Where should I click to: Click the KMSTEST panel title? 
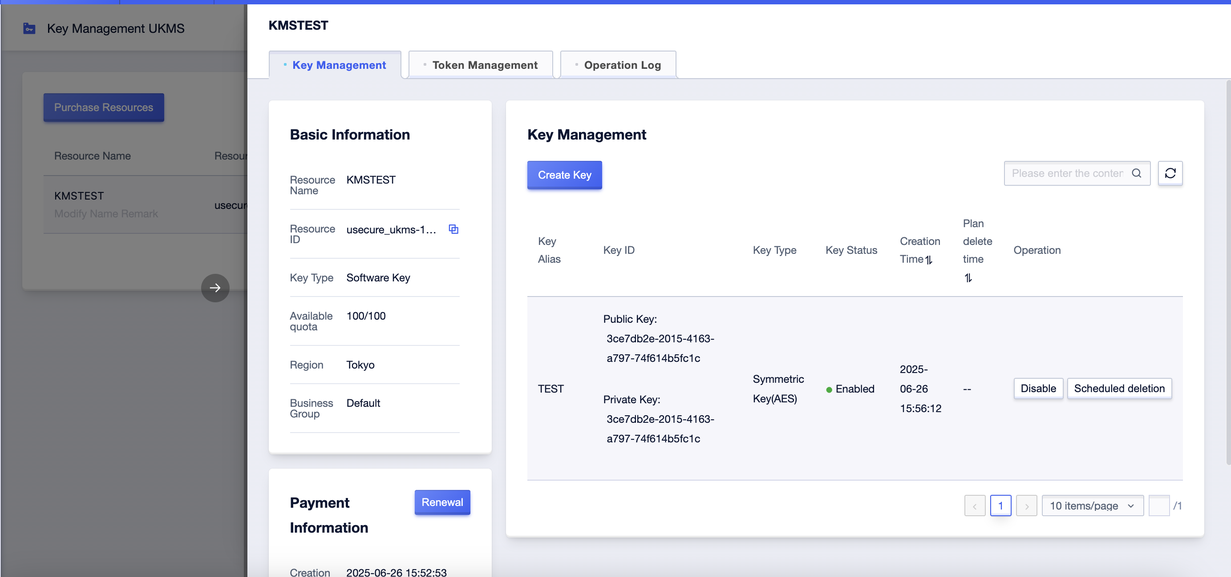tap(298, 25)
